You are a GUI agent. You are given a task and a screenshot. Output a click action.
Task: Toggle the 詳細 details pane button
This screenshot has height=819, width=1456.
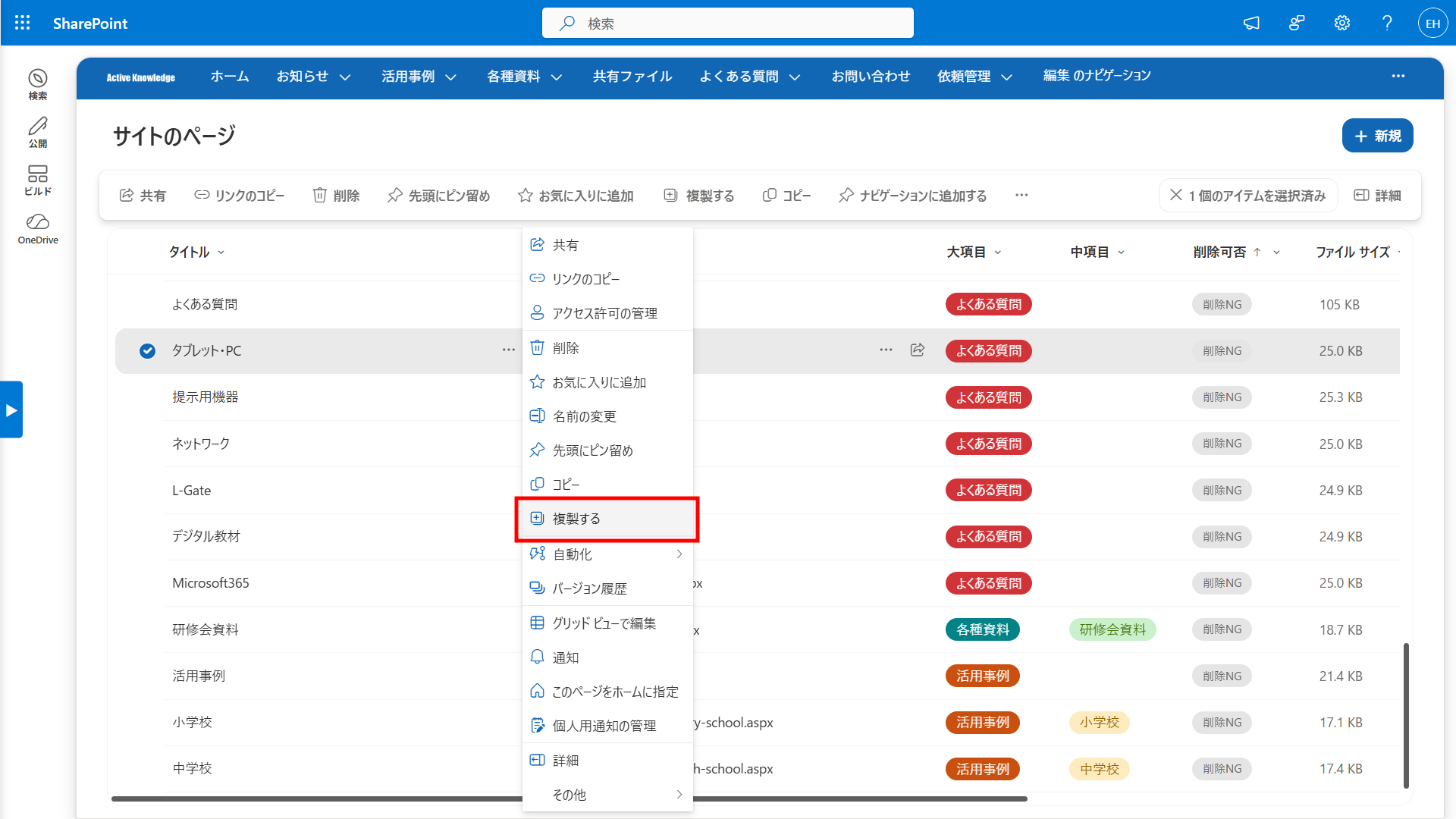1378,195
